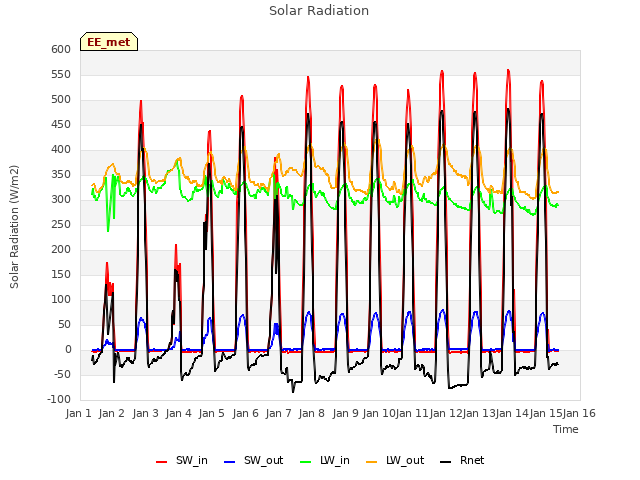Select the blue SW_out legend swatch

pyautogui.click(x=230, y=462)
